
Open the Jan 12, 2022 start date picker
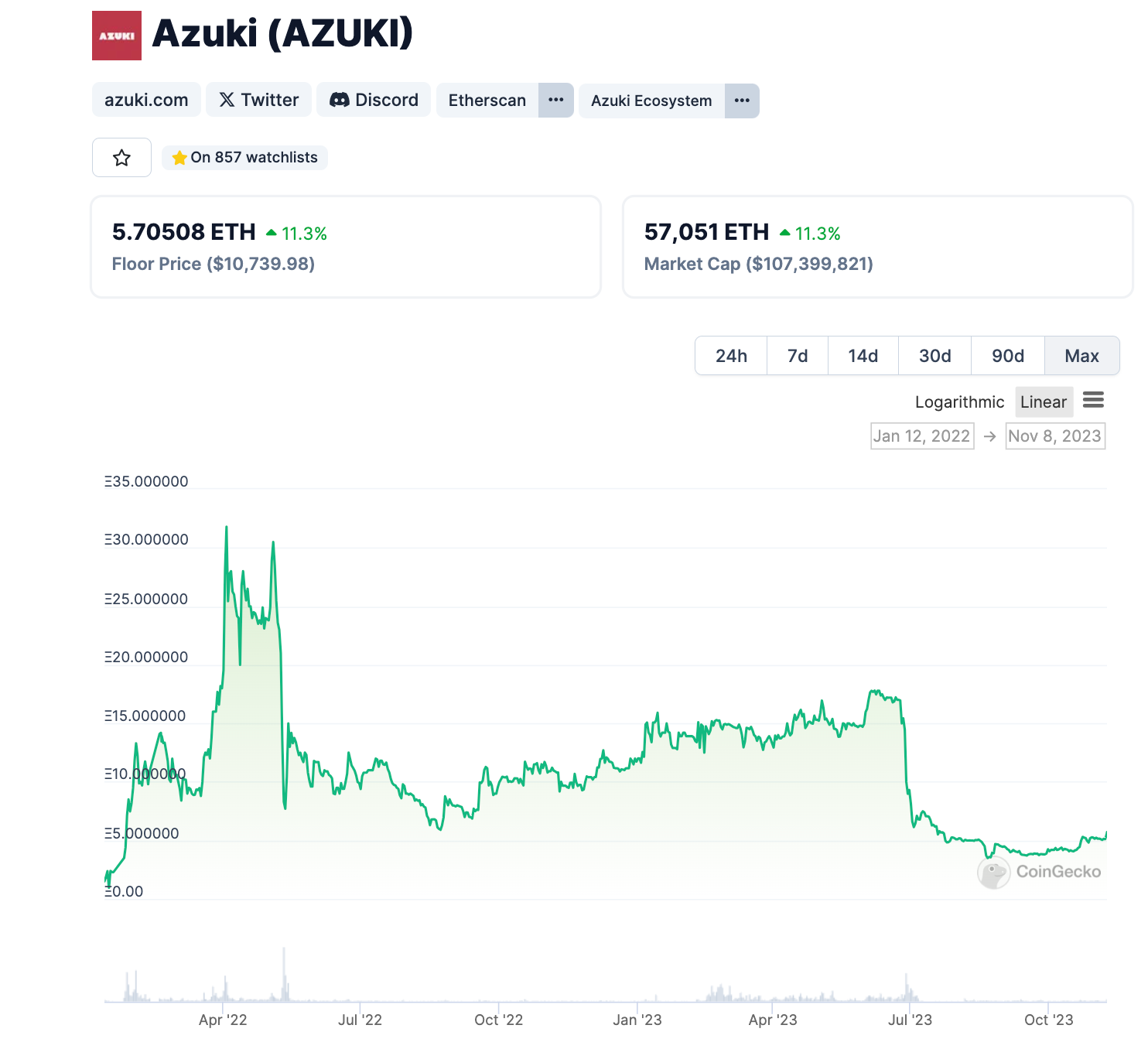click(x=921, y=436)
